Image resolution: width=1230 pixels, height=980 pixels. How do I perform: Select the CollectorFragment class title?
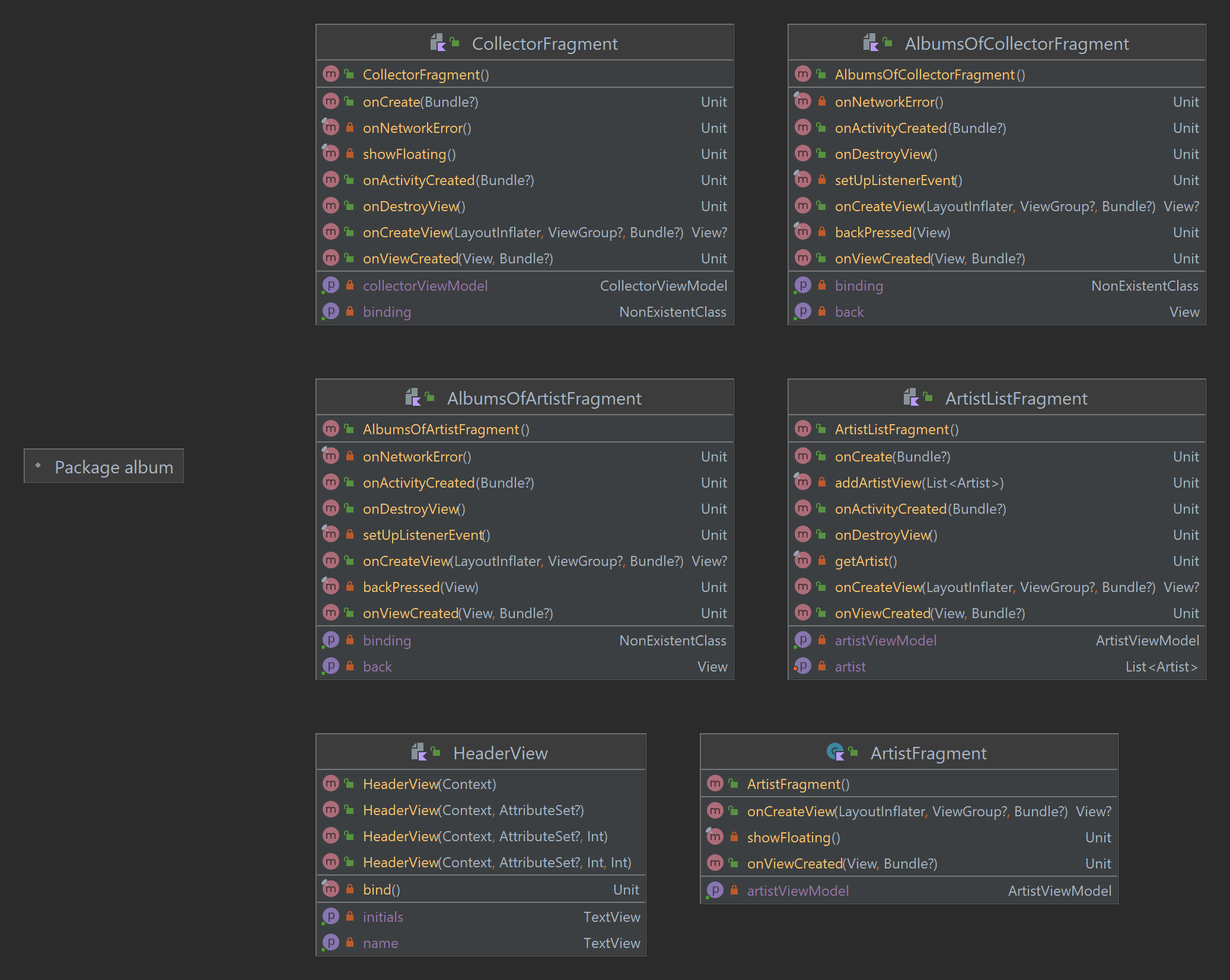coord(544,43)
